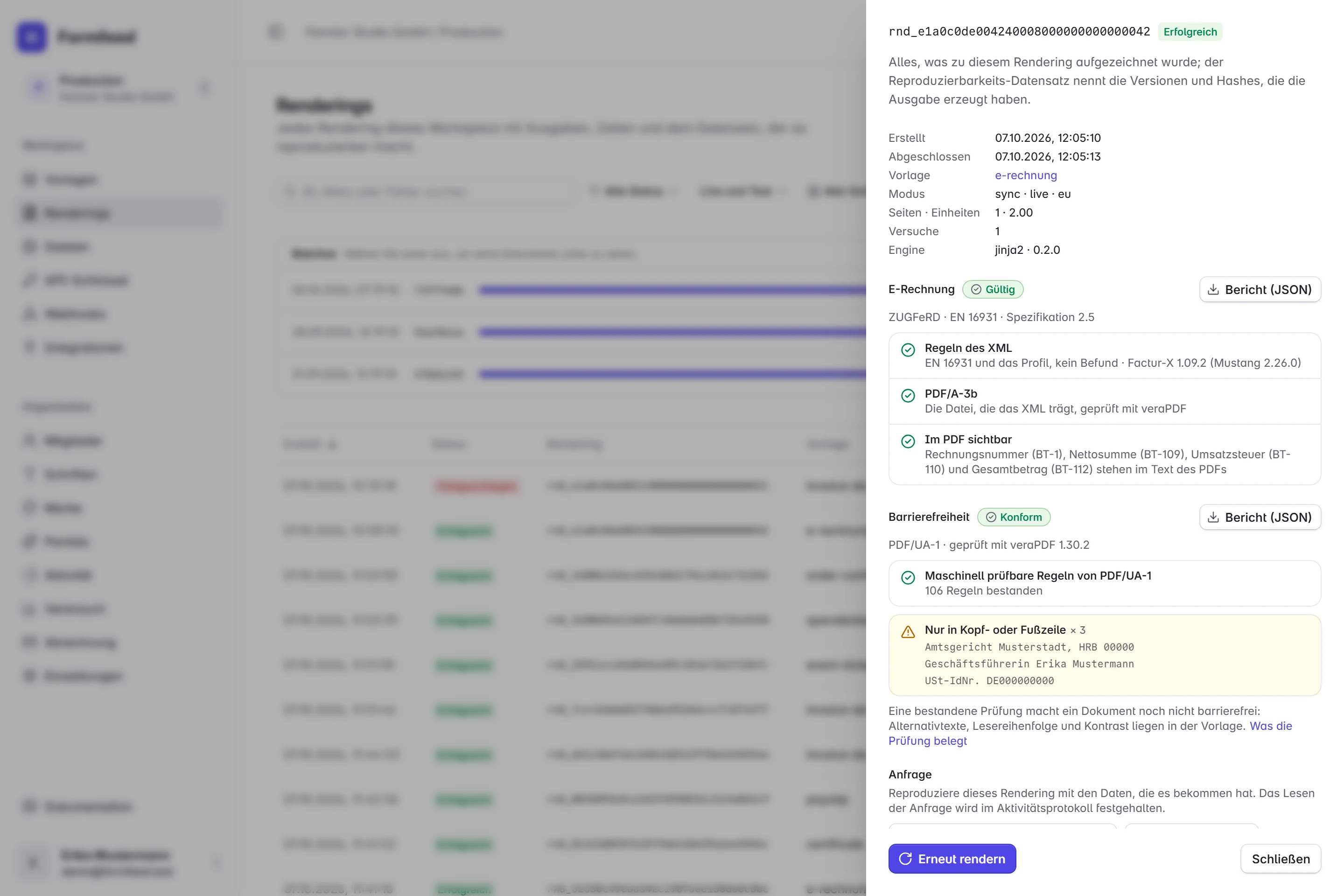
Task: Click download icon in E-Rechnung report button
Action: (x=1212, y=289)
